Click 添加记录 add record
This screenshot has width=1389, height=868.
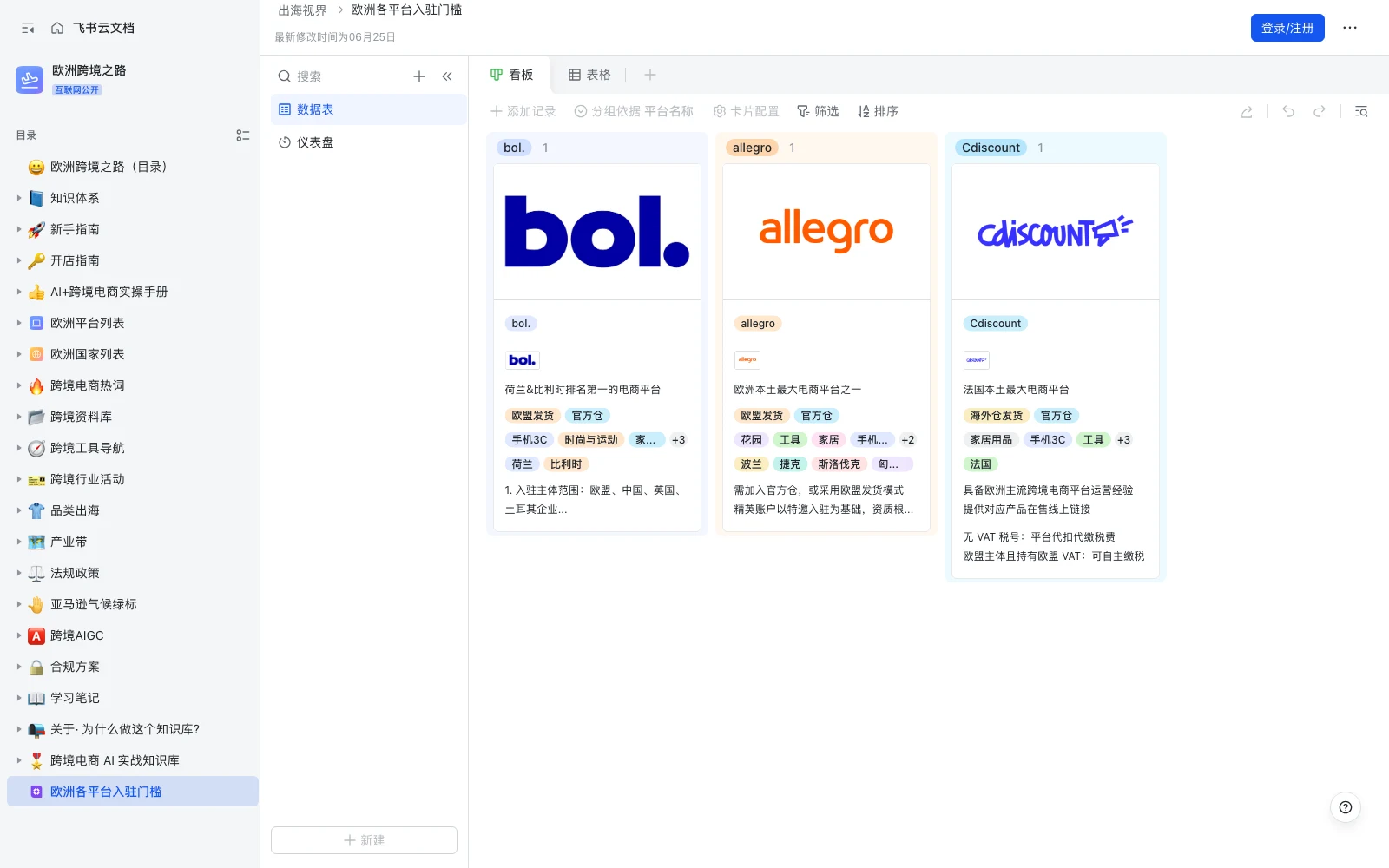pyautogui.click(x=523, y=111)
